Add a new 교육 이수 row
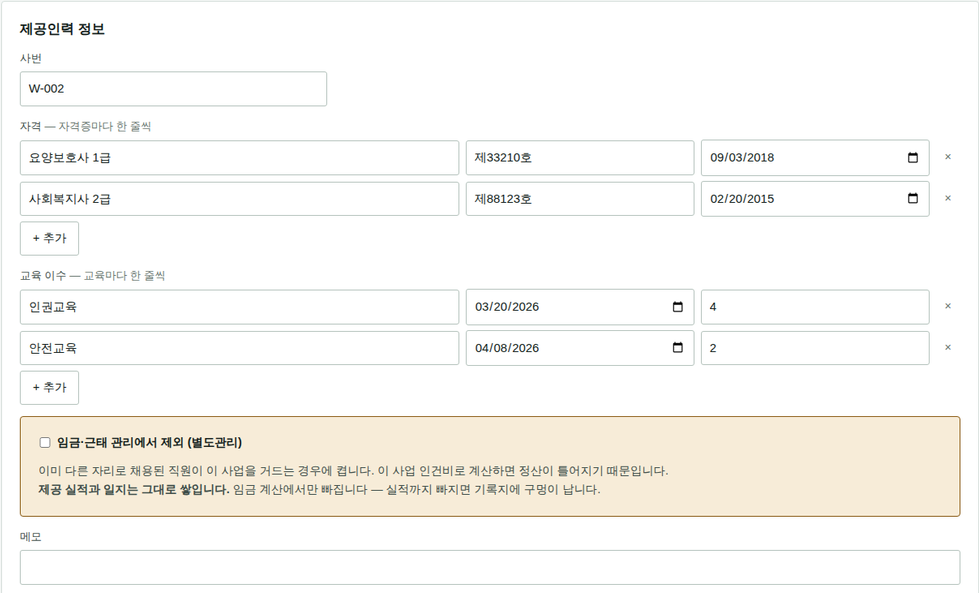This screenshot has width=979, height=593. tap(49, 388)
